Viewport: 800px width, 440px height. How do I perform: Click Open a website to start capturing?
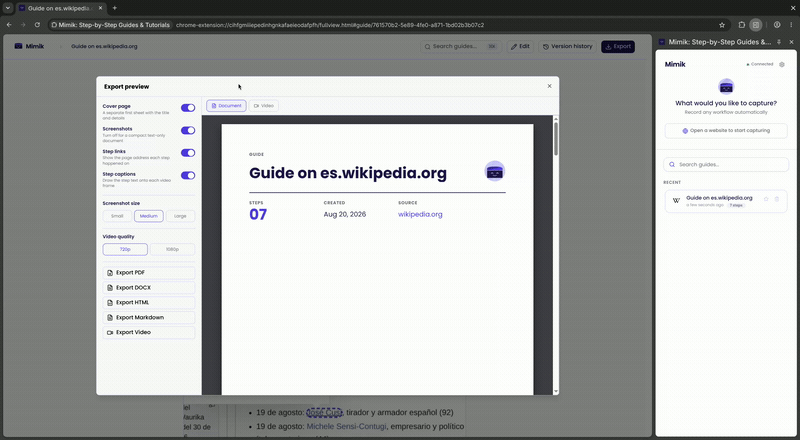click(726, 131)
